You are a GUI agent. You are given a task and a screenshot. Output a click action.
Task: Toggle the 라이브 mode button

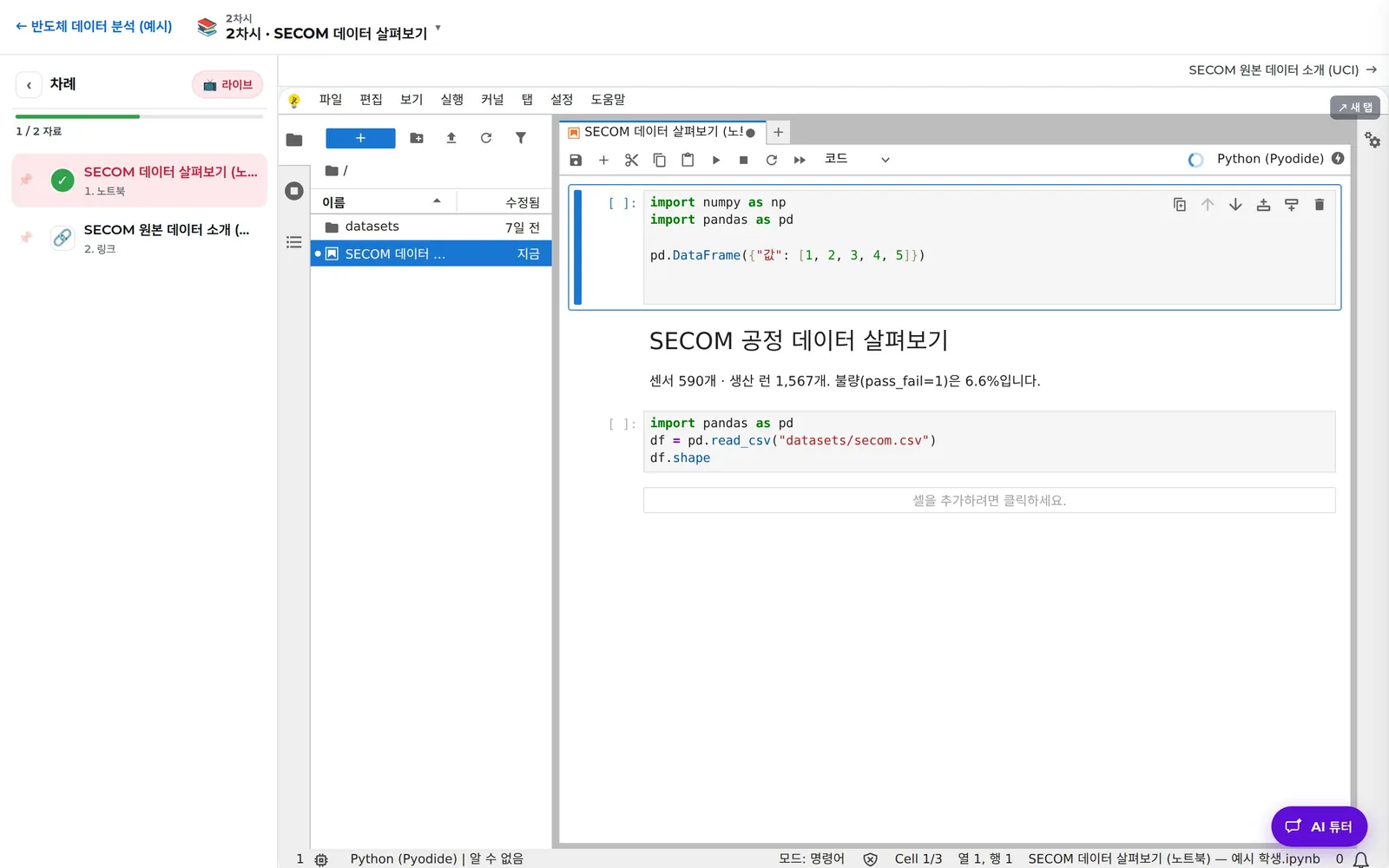(x=227, y=84)
